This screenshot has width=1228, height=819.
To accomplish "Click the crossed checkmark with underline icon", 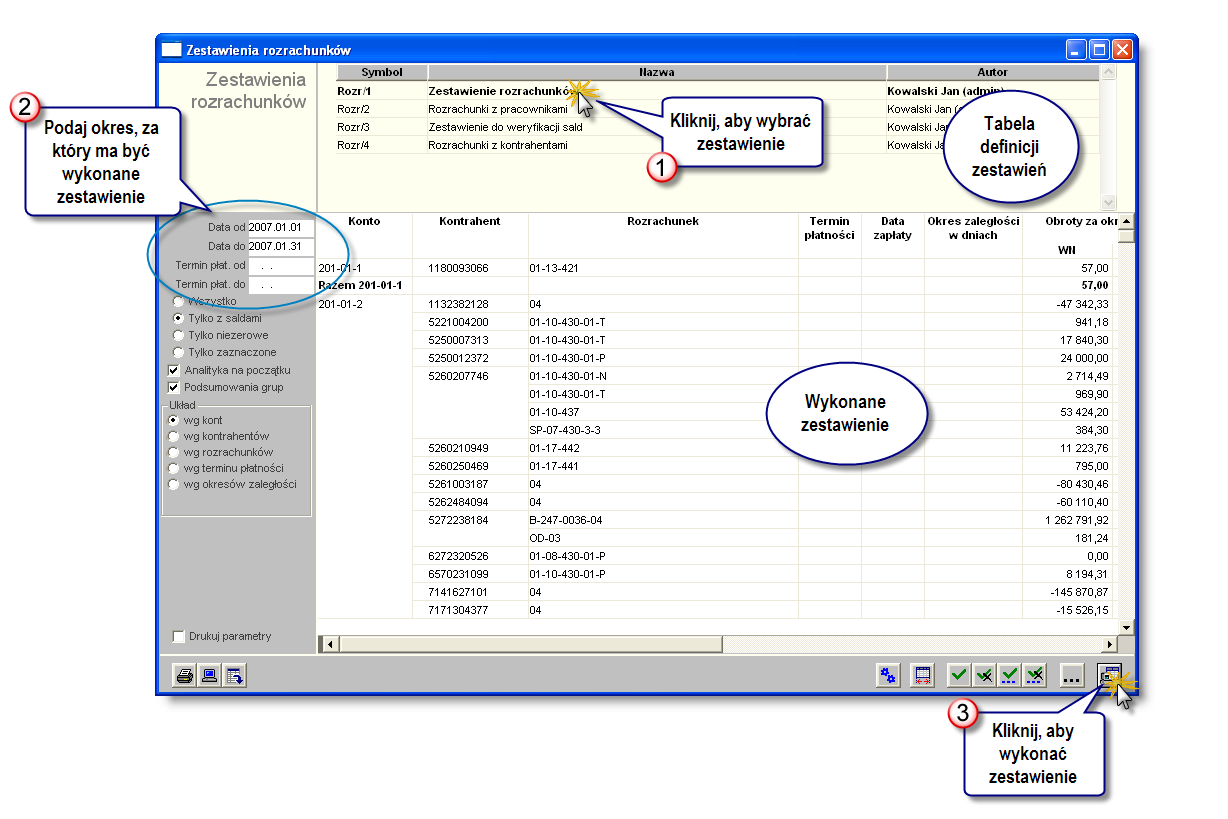I will click(x=1035, y=676).
